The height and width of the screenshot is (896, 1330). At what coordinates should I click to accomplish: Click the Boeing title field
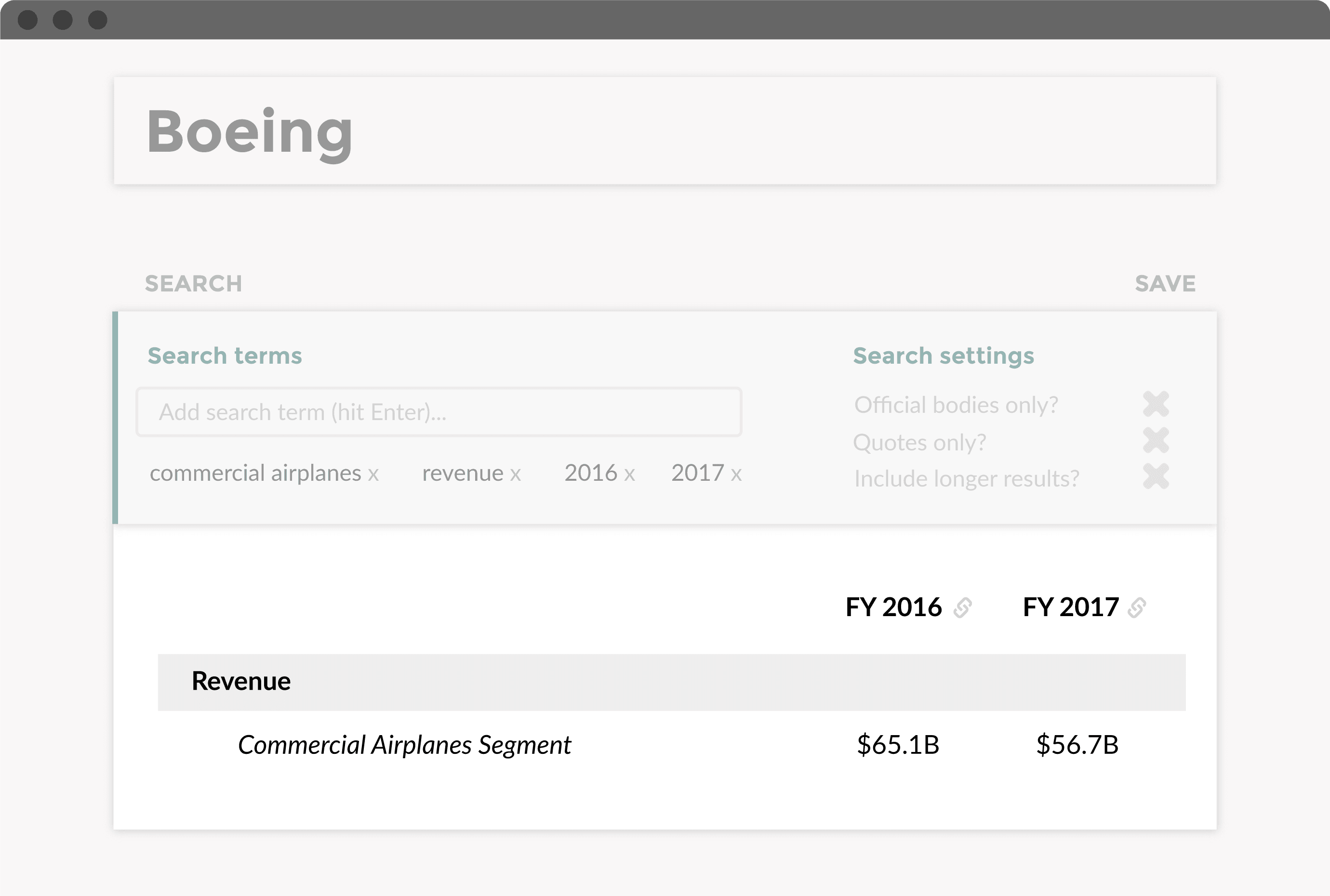coord(665,131)
